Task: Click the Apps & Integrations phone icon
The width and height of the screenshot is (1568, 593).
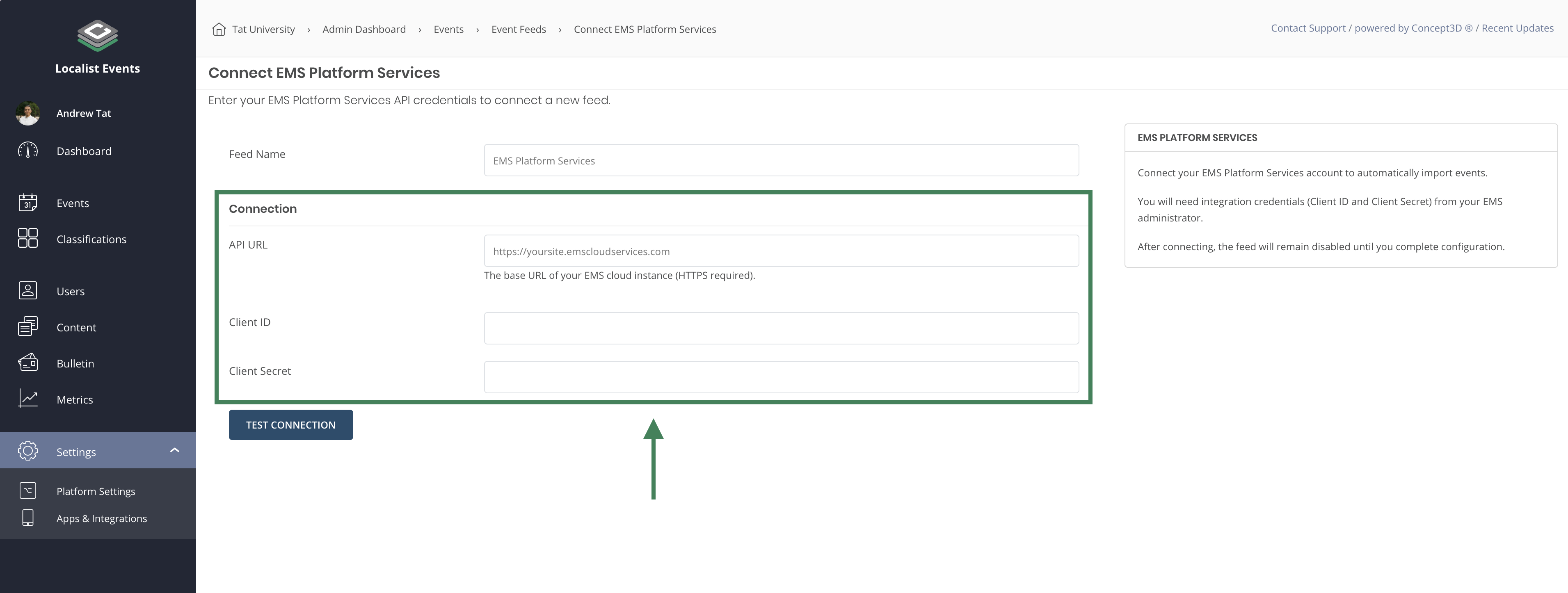Action: pyautogui.click(x=28, y=518)
